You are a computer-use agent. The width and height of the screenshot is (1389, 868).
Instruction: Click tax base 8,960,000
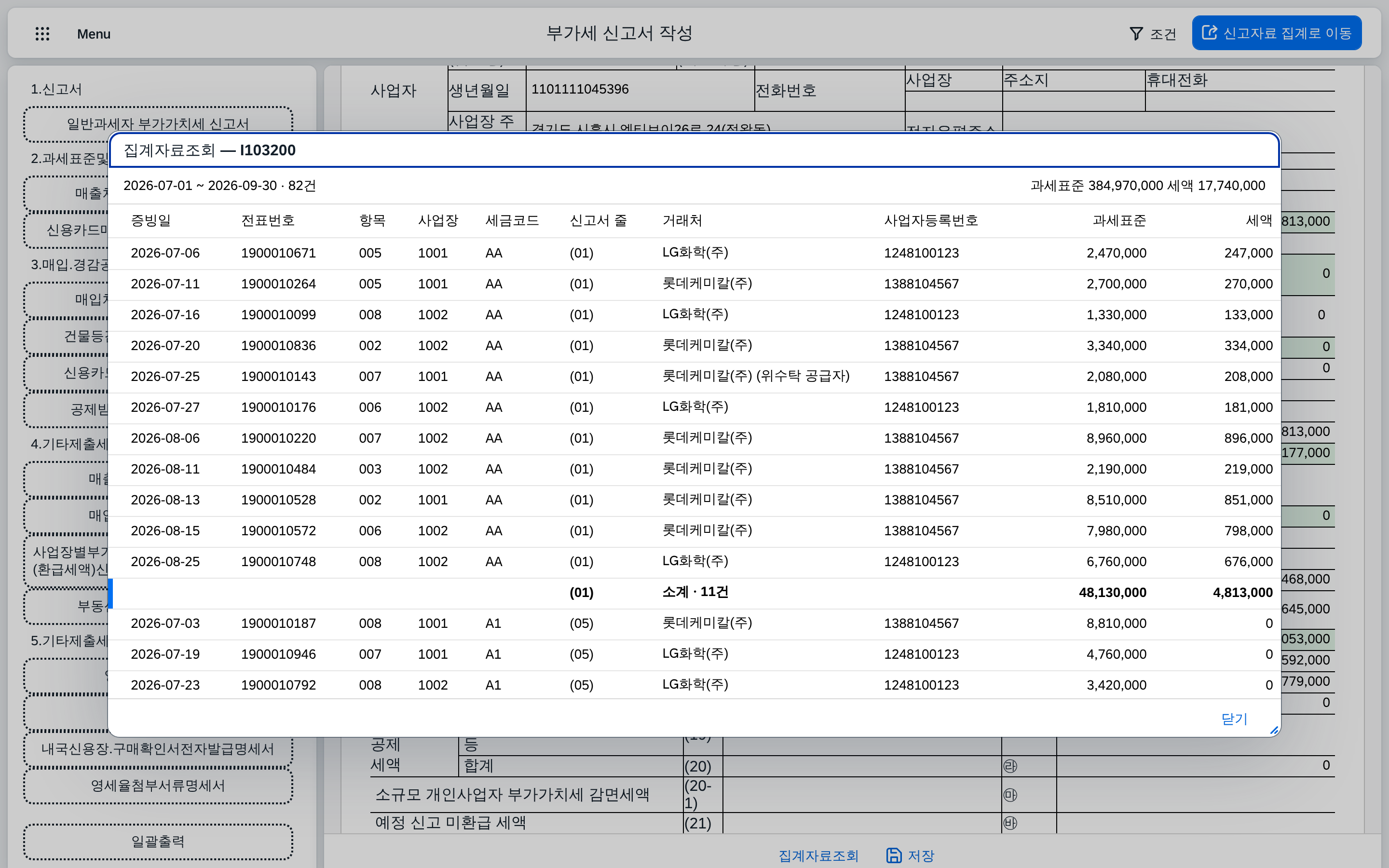[x=1117, y=439]
